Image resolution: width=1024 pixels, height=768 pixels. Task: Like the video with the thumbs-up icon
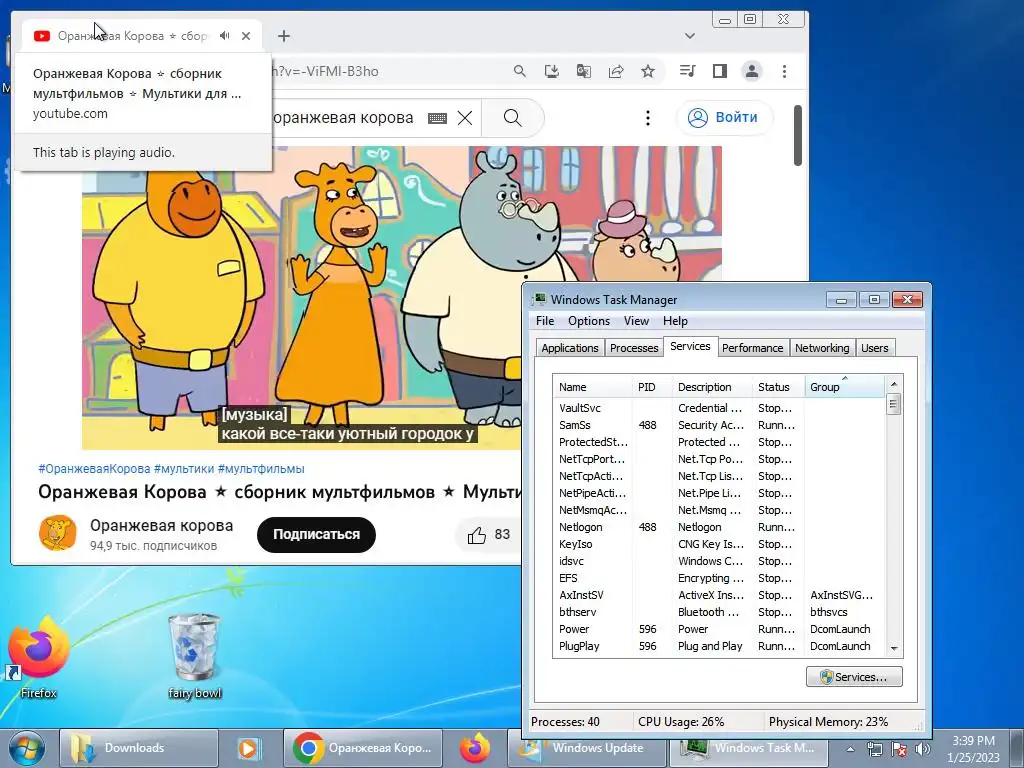[x=477, y=535]
